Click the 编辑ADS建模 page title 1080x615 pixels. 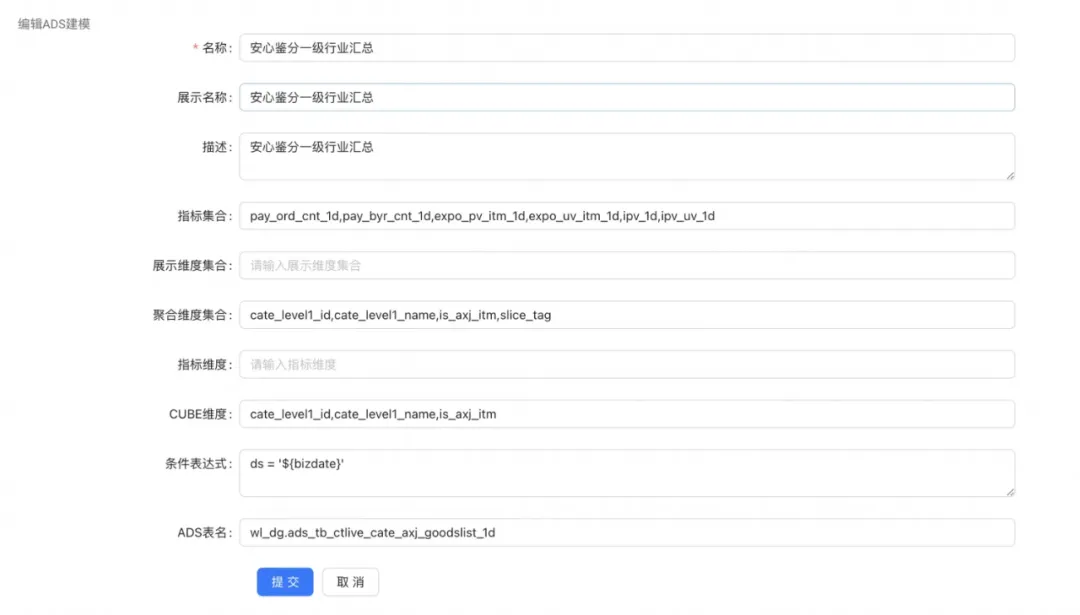[x=54, y=23]
